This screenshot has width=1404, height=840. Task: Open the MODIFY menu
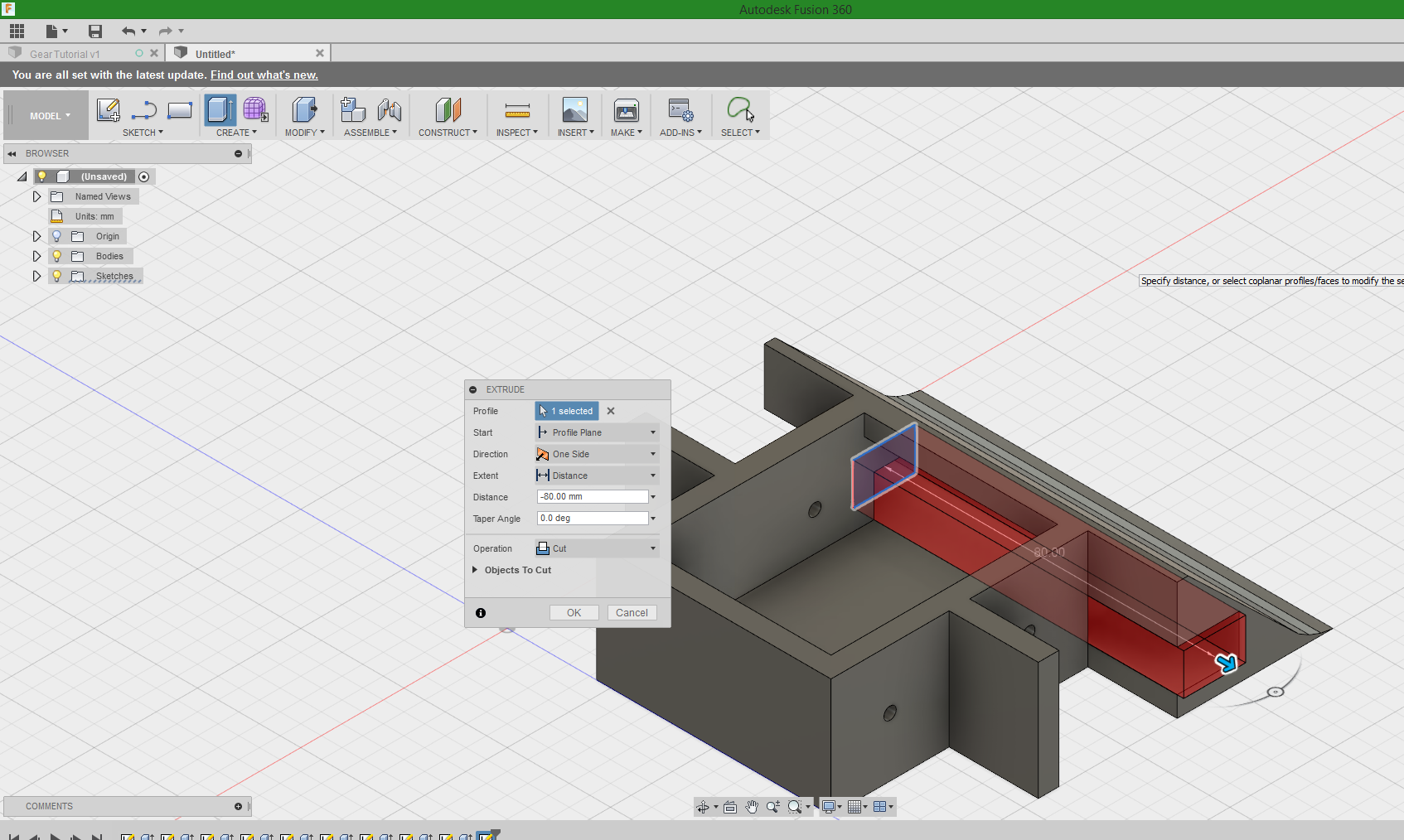click(x=304, y=133)
